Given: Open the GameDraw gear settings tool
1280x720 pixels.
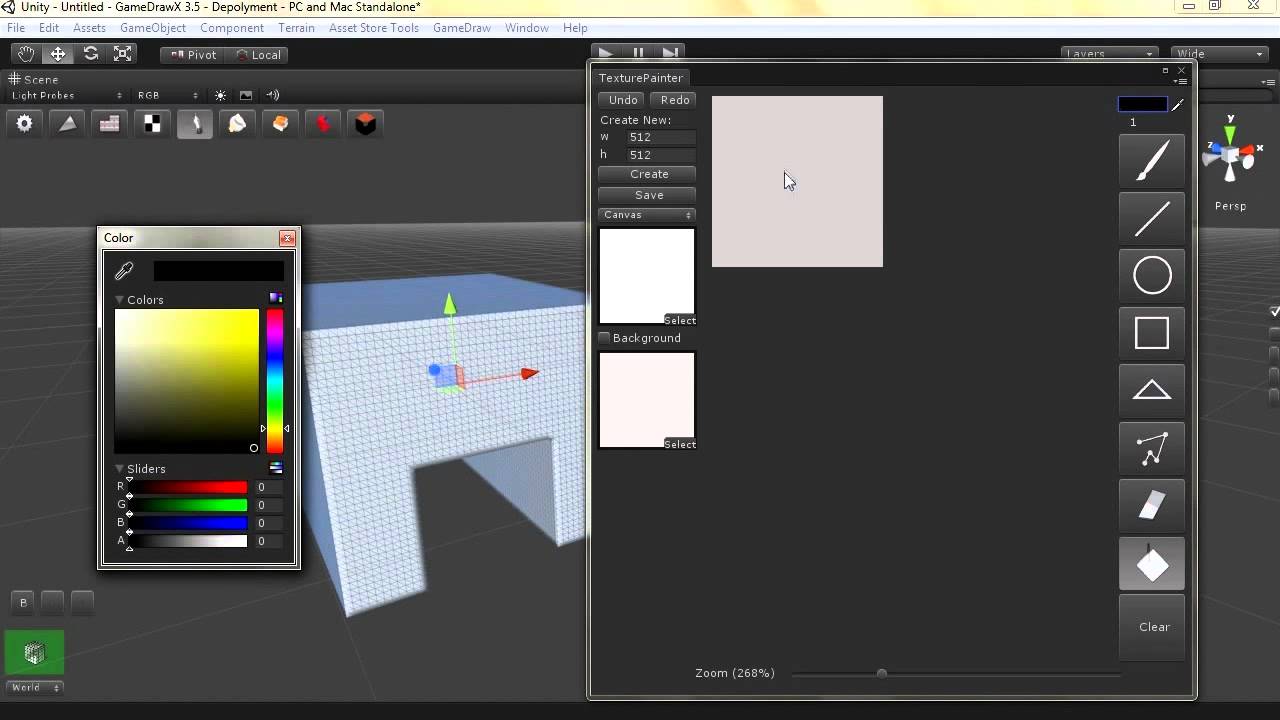Looking at the screenshot, I should (x=24, y=123).
